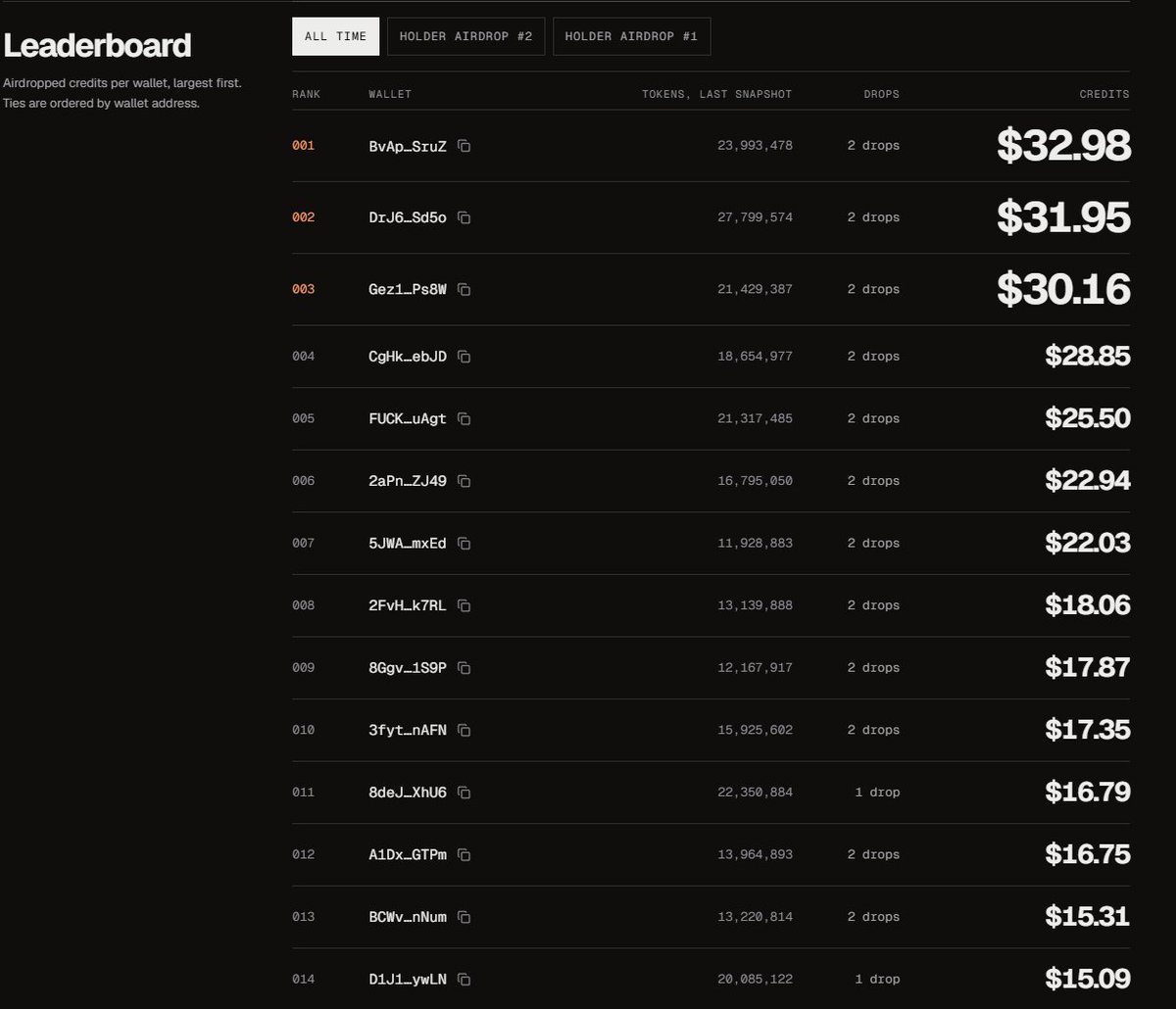Open wallet 2FvH…k7RL entry
This screenshot has height=1009, width=1176.
pyautogui.click(x=408, y=605)
